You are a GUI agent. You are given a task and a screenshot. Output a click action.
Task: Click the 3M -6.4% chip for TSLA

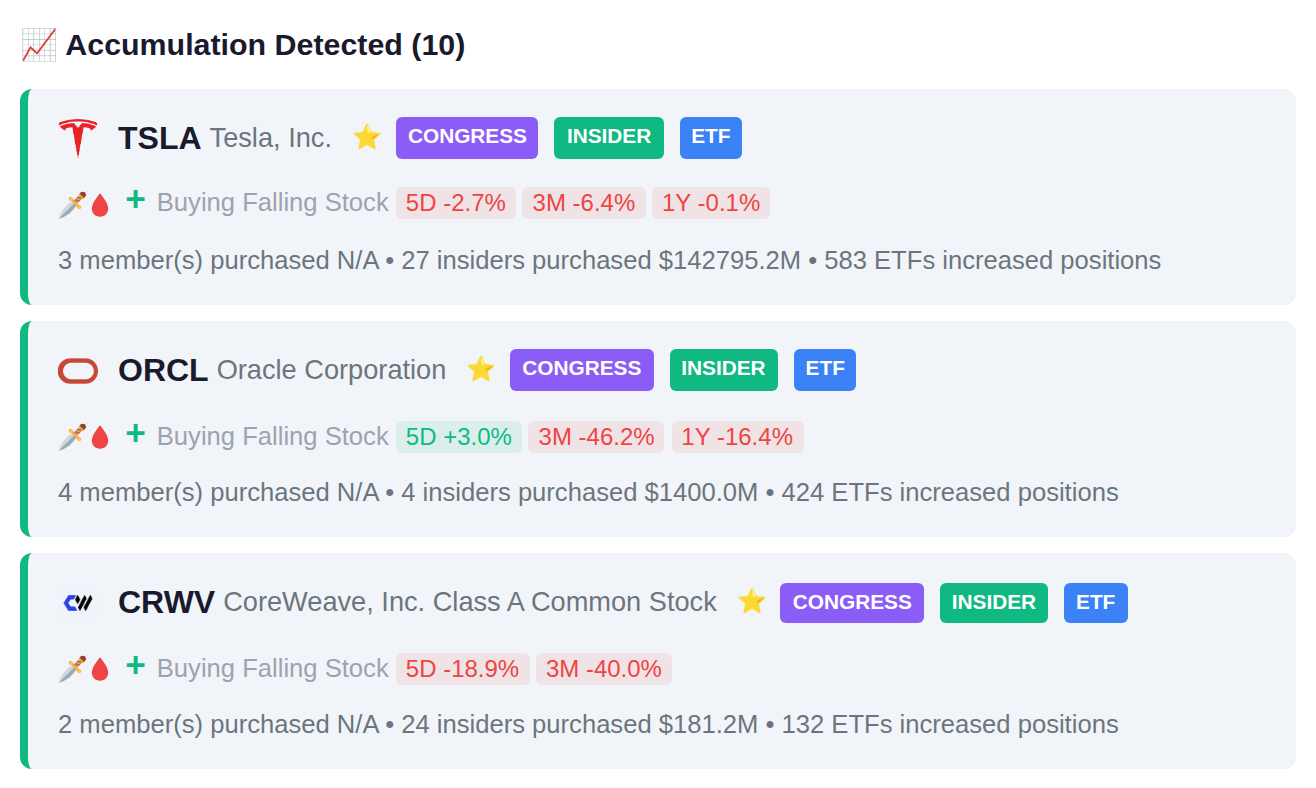[x=584, y=203]
